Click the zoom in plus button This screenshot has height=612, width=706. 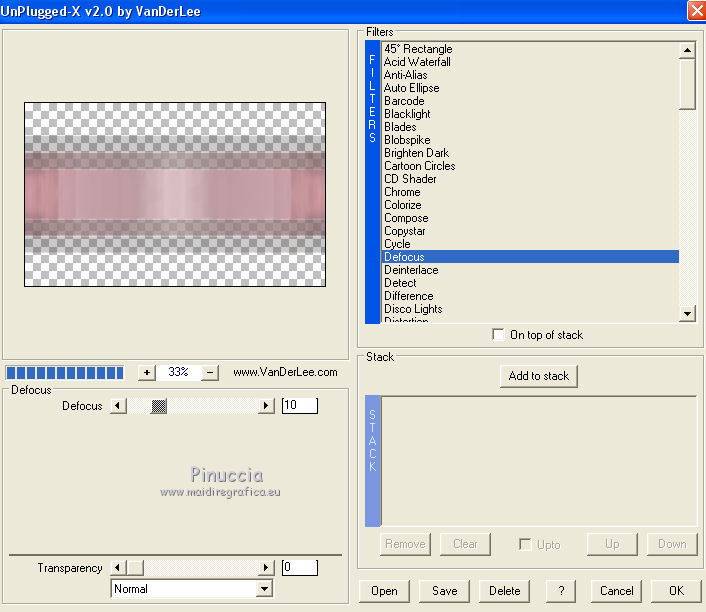pyautogui.click(x=147, y=372)
